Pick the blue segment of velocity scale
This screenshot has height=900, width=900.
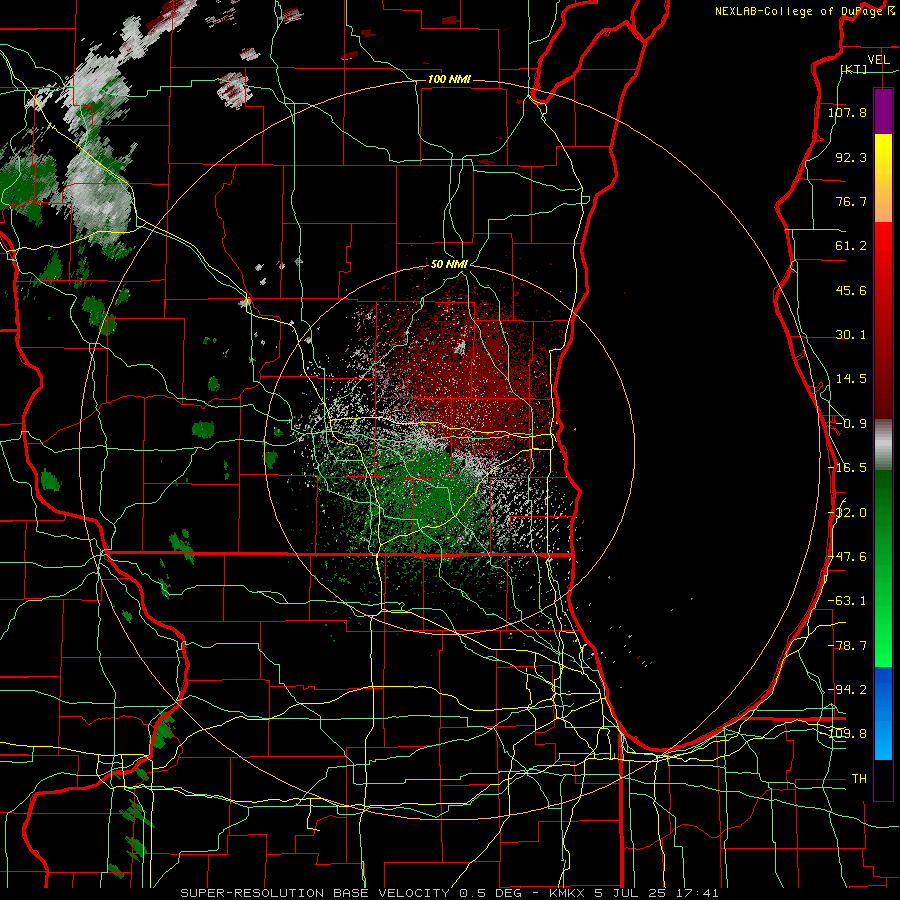pyautogui.click(x=883, y=713)
